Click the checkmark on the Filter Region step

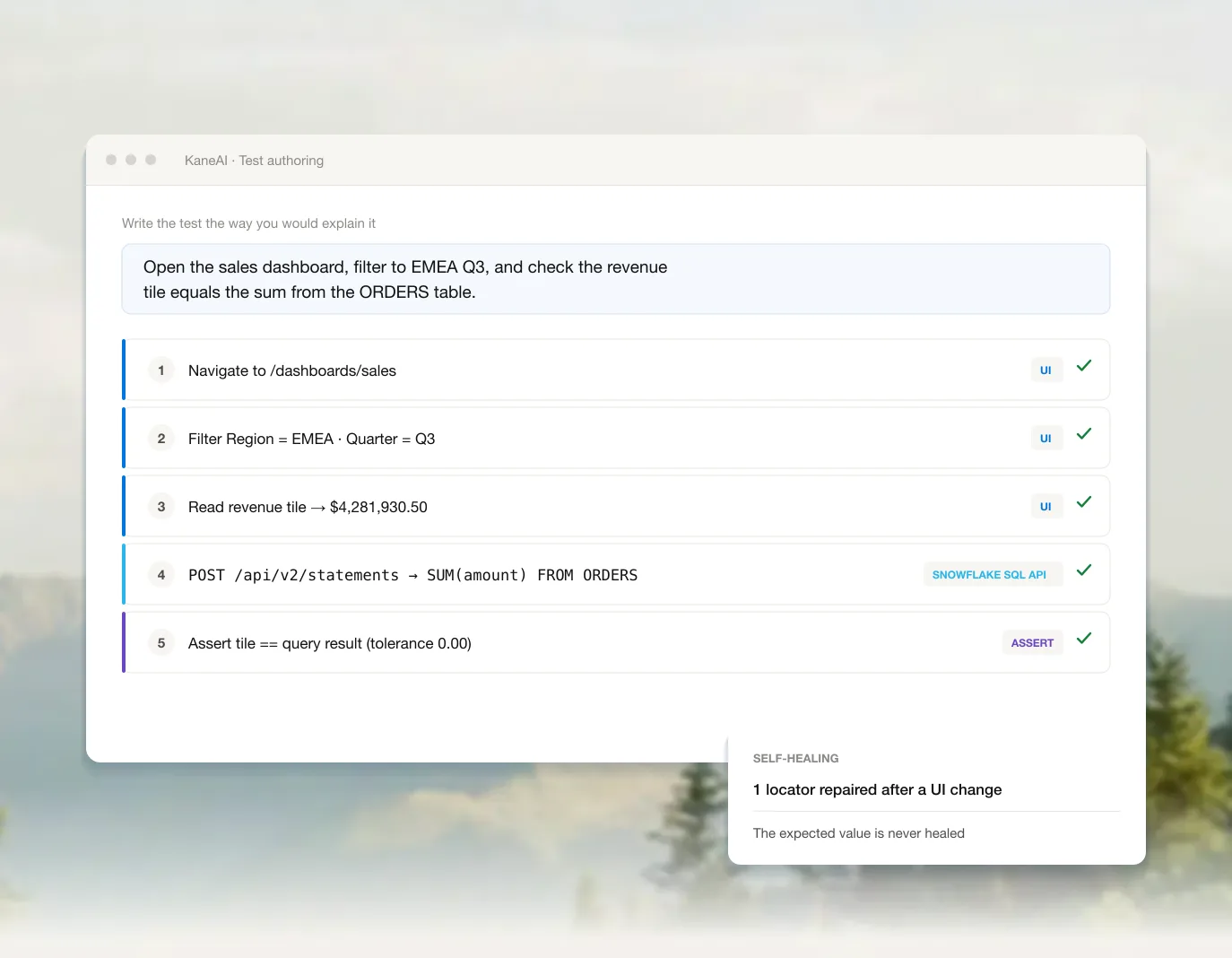point(1084,434)
